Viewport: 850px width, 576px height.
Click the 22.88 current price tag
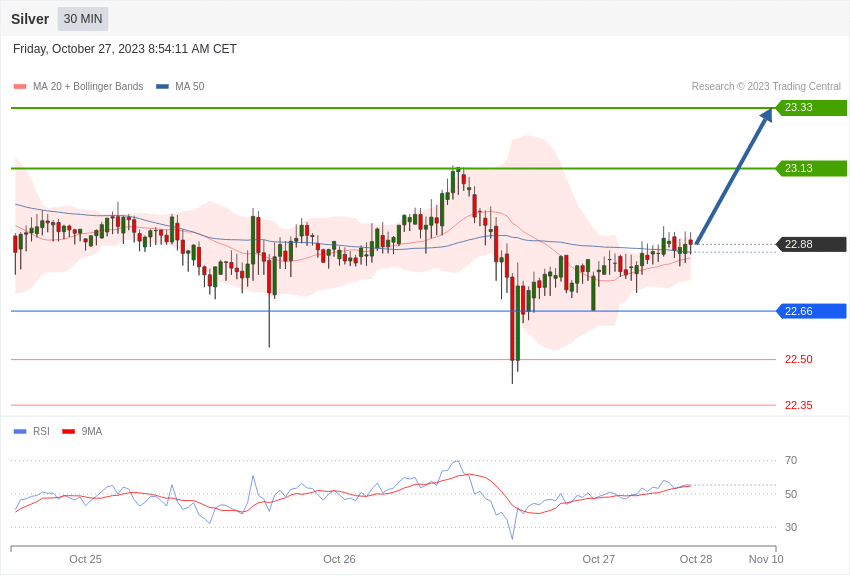(x=812, y=244)
